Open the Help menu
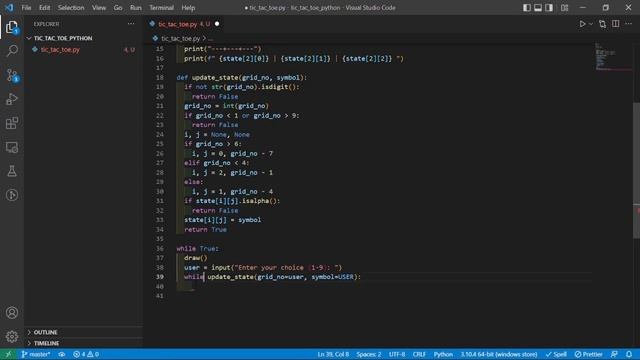This screenshot has width=640, height=360. (x=188, y=8)
